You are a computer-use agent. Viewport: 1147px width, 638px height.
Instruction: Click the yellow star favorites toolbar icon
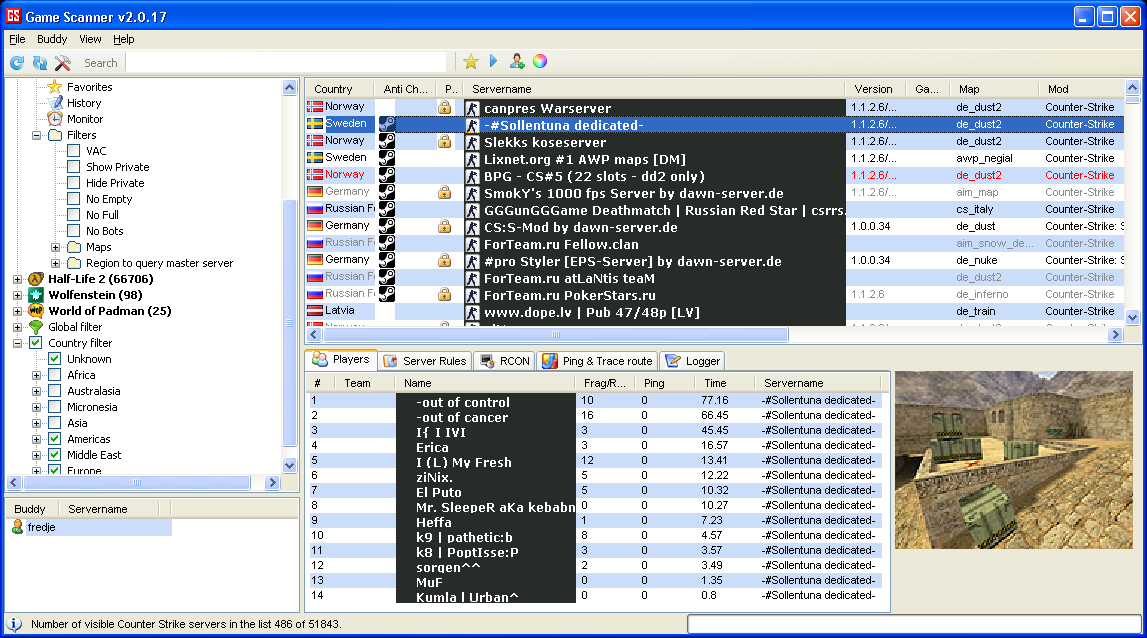tap(470, 61)
